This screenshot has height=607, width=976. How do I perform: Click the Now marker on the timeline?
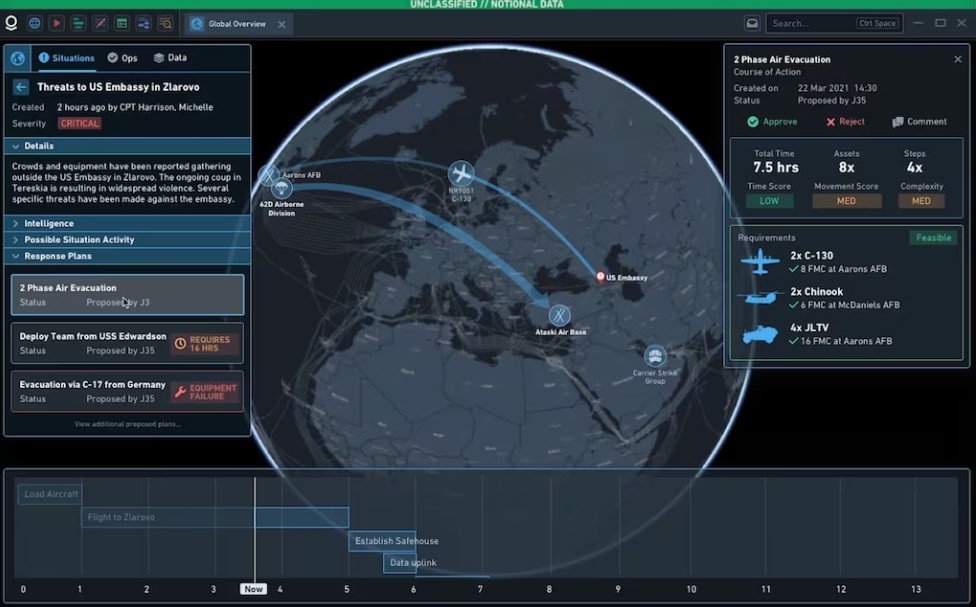[254, 589]
